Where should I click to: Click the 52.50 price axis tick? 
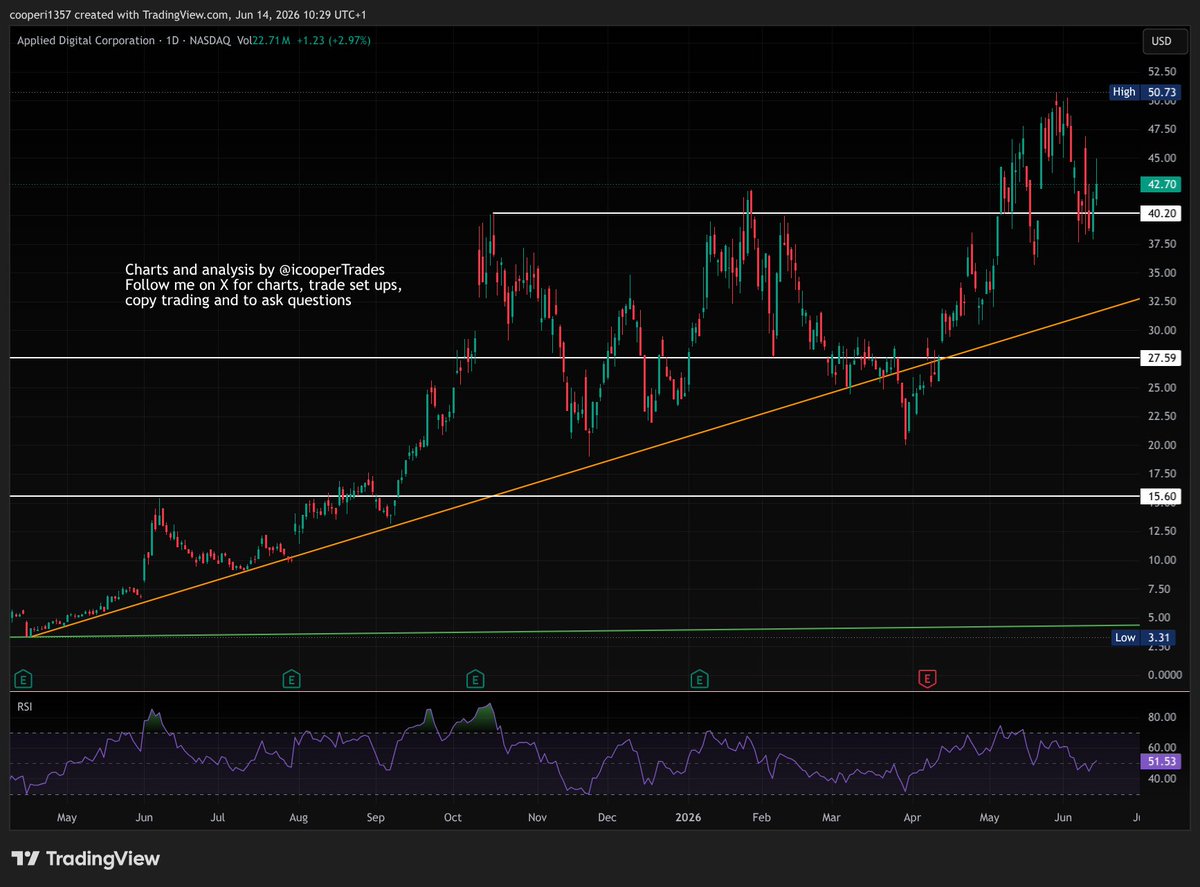(x=1160, y=71)
